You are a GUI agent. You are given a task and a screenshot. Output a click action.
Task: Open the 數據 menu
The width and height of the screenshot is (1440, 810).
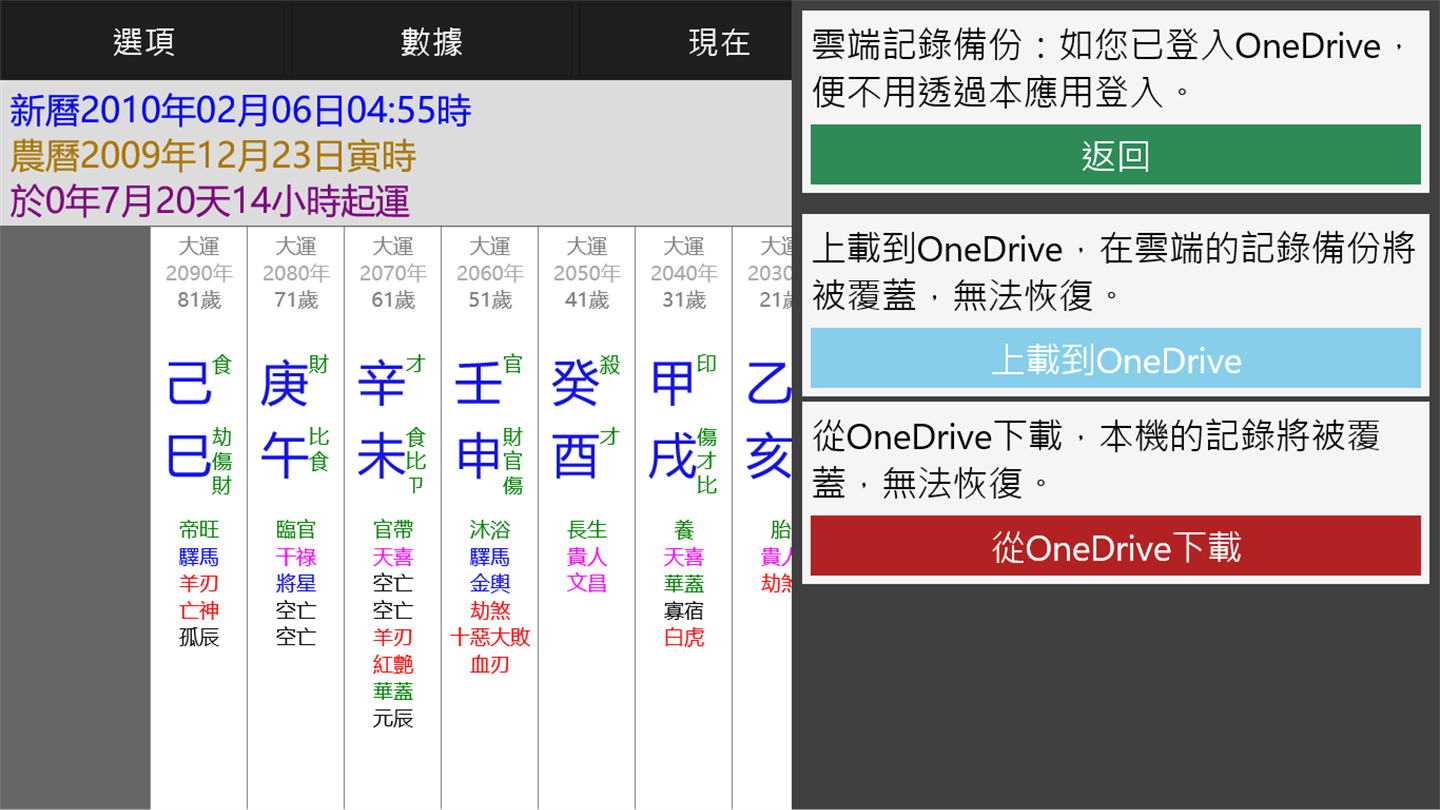(x=431, y=41)
